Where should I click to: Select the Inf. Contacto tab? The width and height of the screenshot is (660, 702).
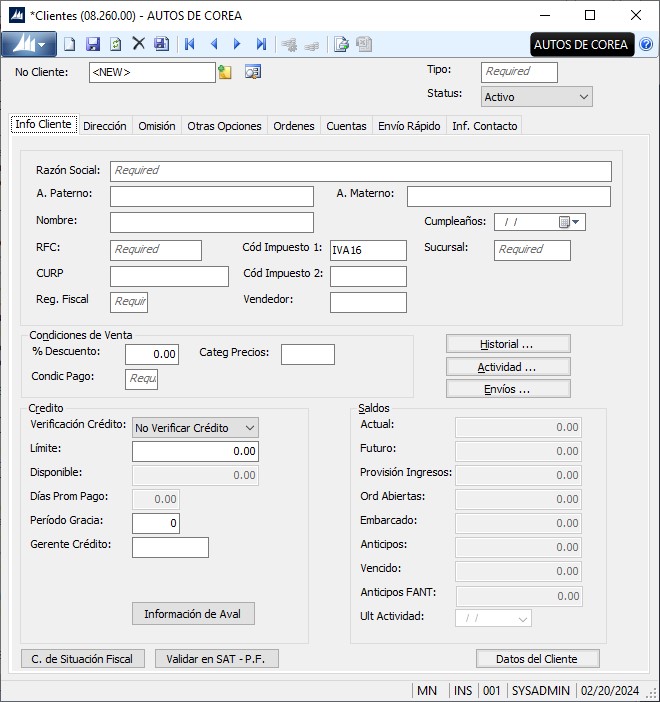[x=484, y=126]
